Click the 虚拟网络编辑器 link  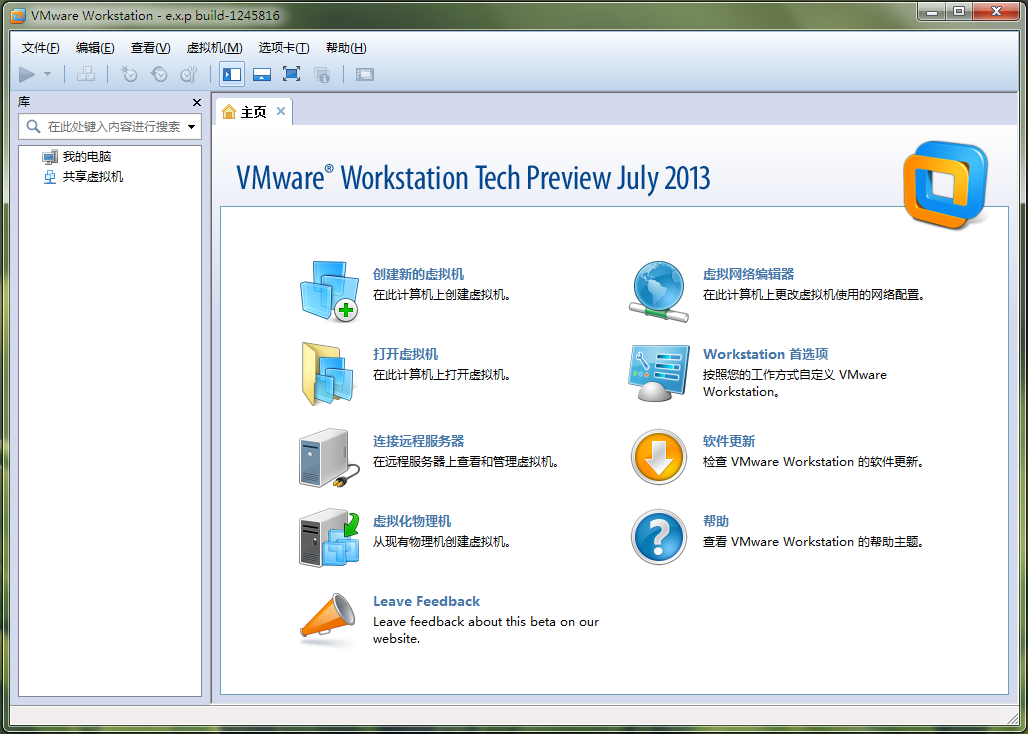tap(748, 275)
